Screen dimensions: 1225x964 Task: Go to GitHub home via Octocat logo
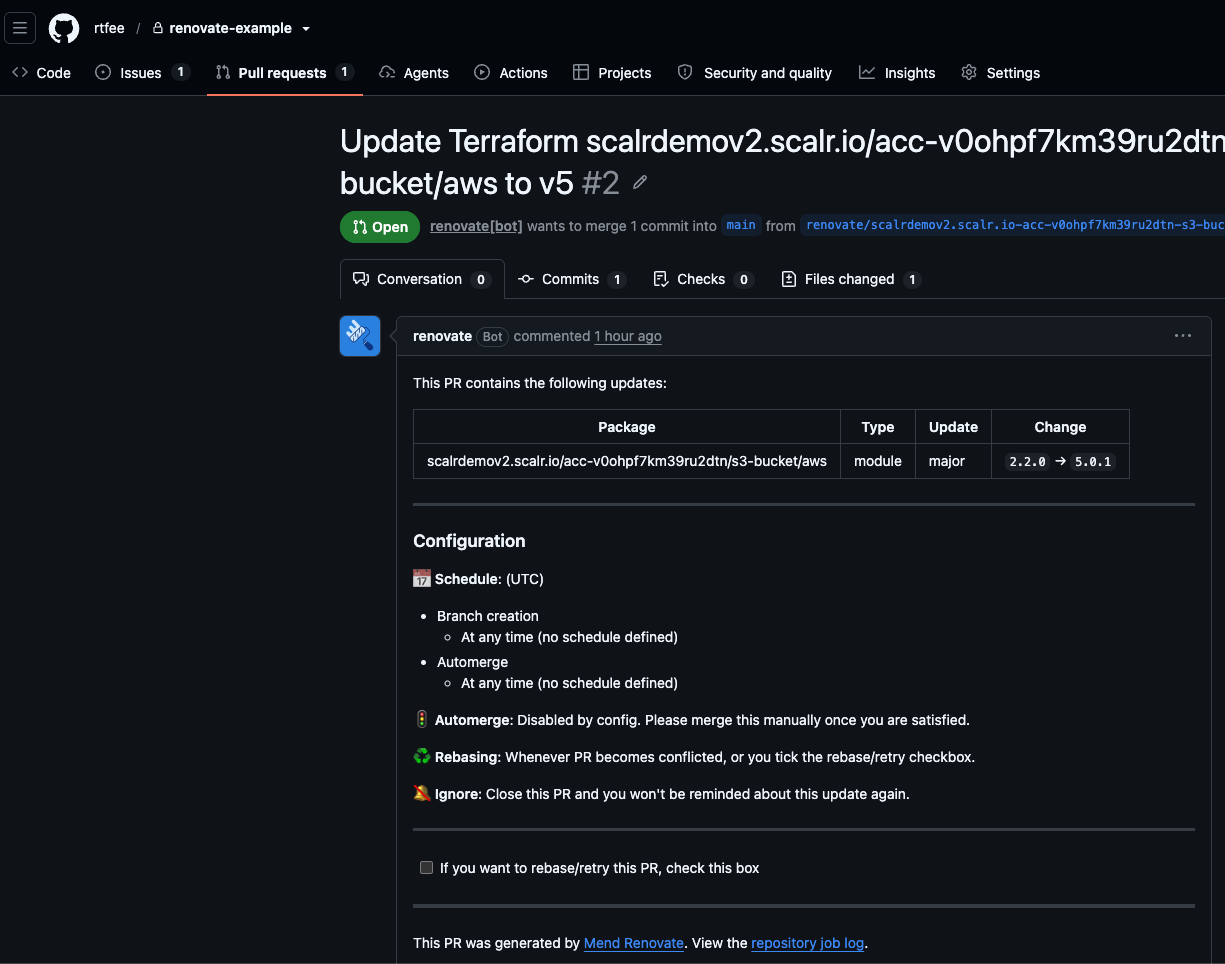64,28
